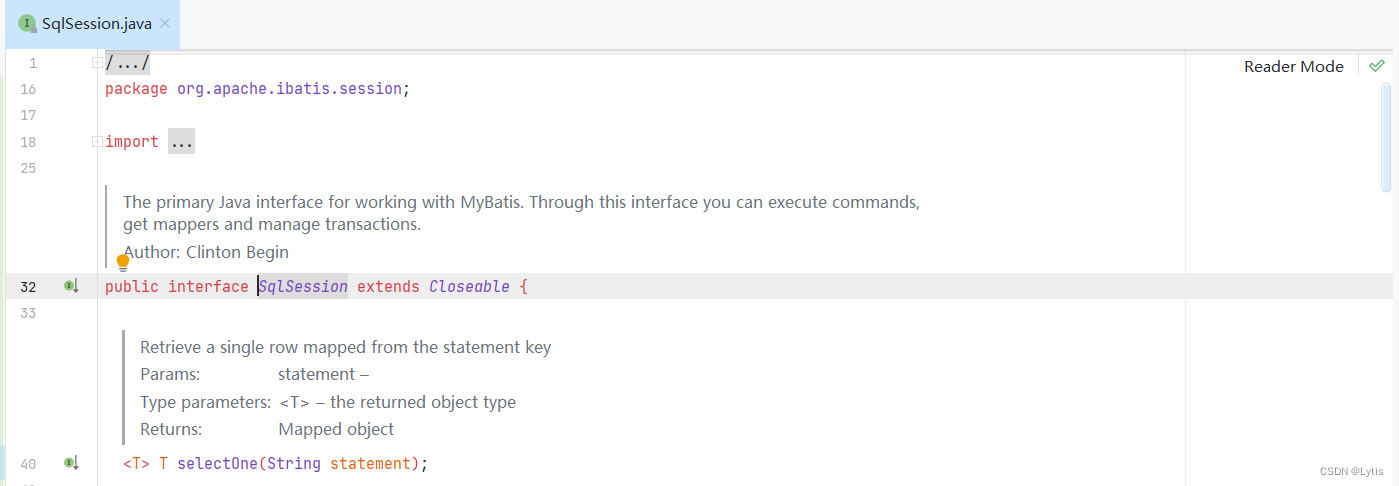The image size is (1399, 486).
Task: Toggle Reader Mode
Action: (1293, 66)
